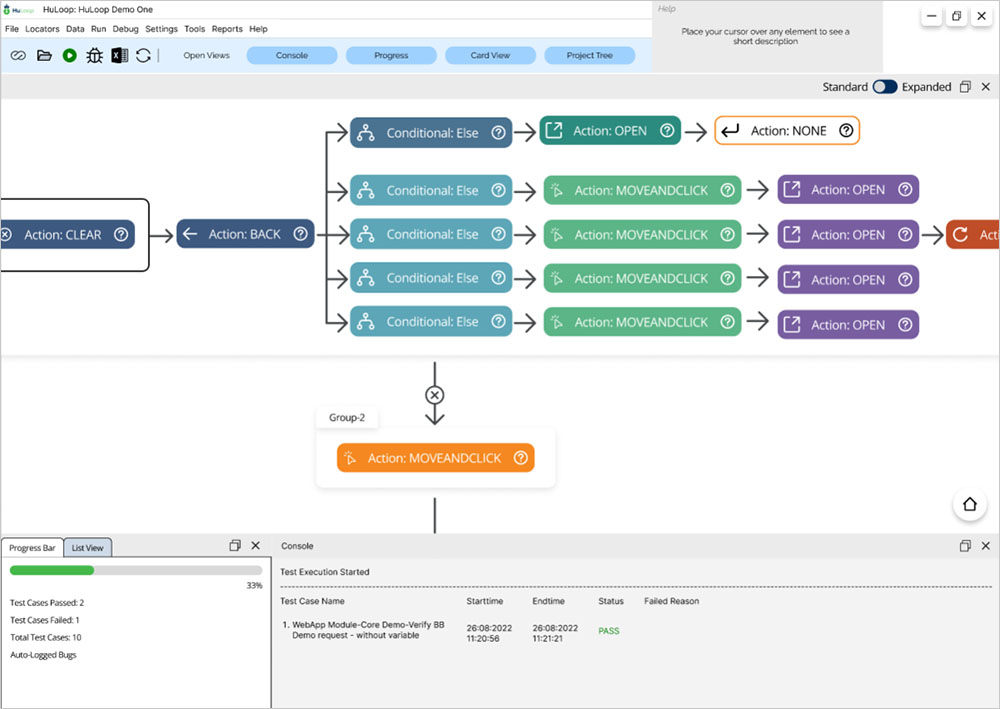
Task: Open help for the Group-2 MOVEANDCLICK action
Action: [520, 457]
